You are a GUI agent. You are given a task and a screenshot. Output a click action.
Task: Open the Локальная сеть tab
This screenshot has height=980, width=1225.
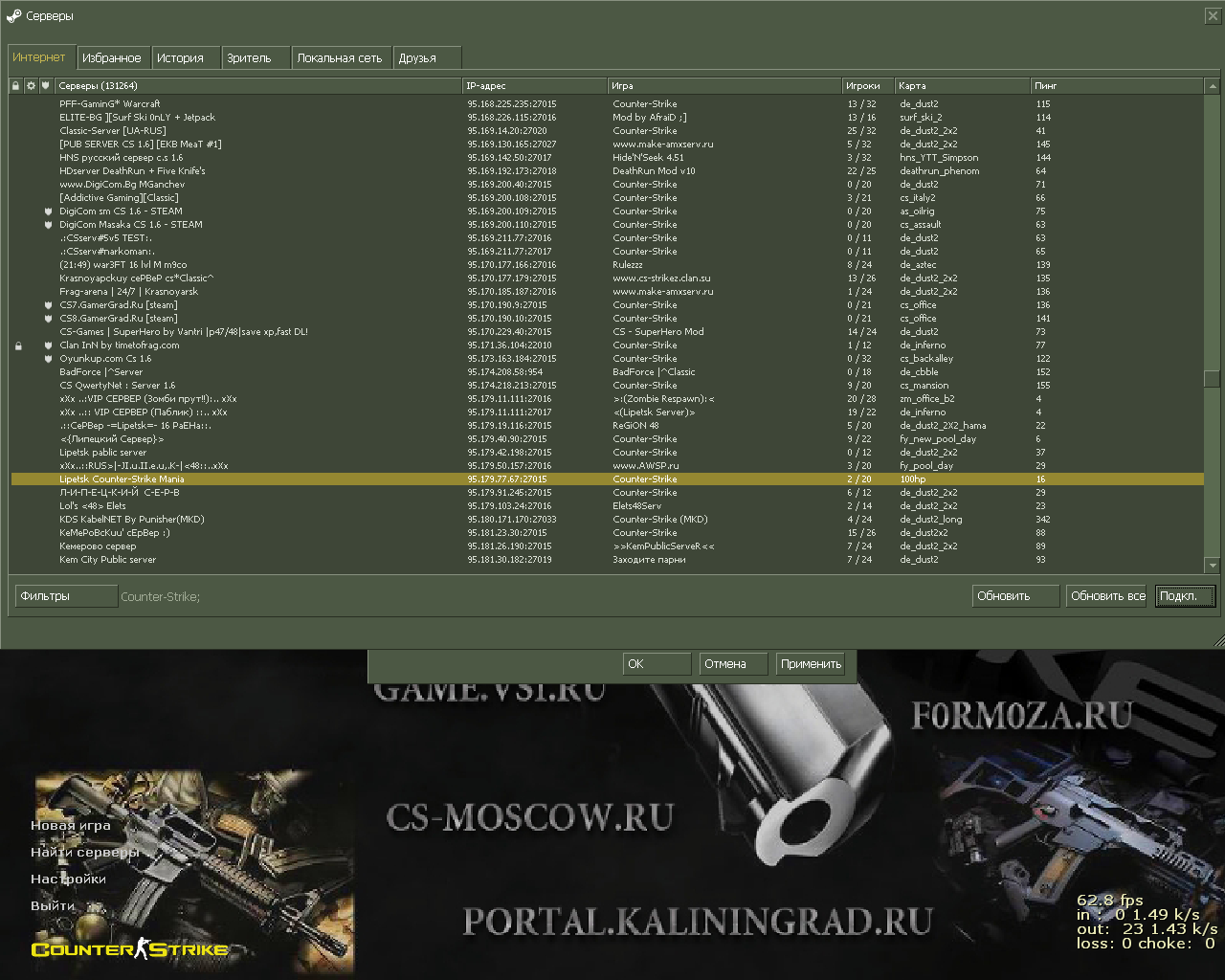click(x=343, y=57)
